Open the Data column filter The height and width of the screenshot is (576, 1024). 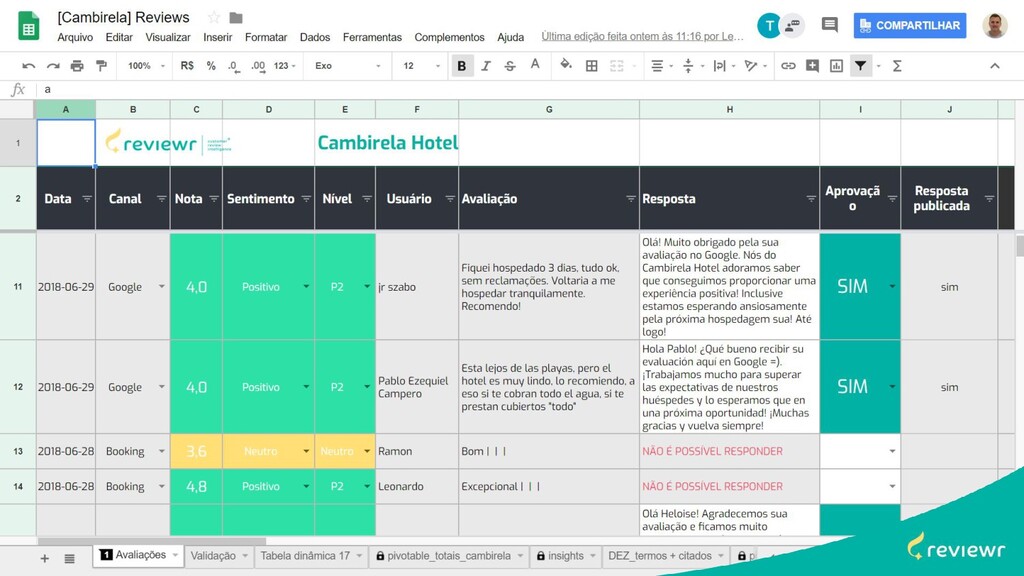coord(87,199)
